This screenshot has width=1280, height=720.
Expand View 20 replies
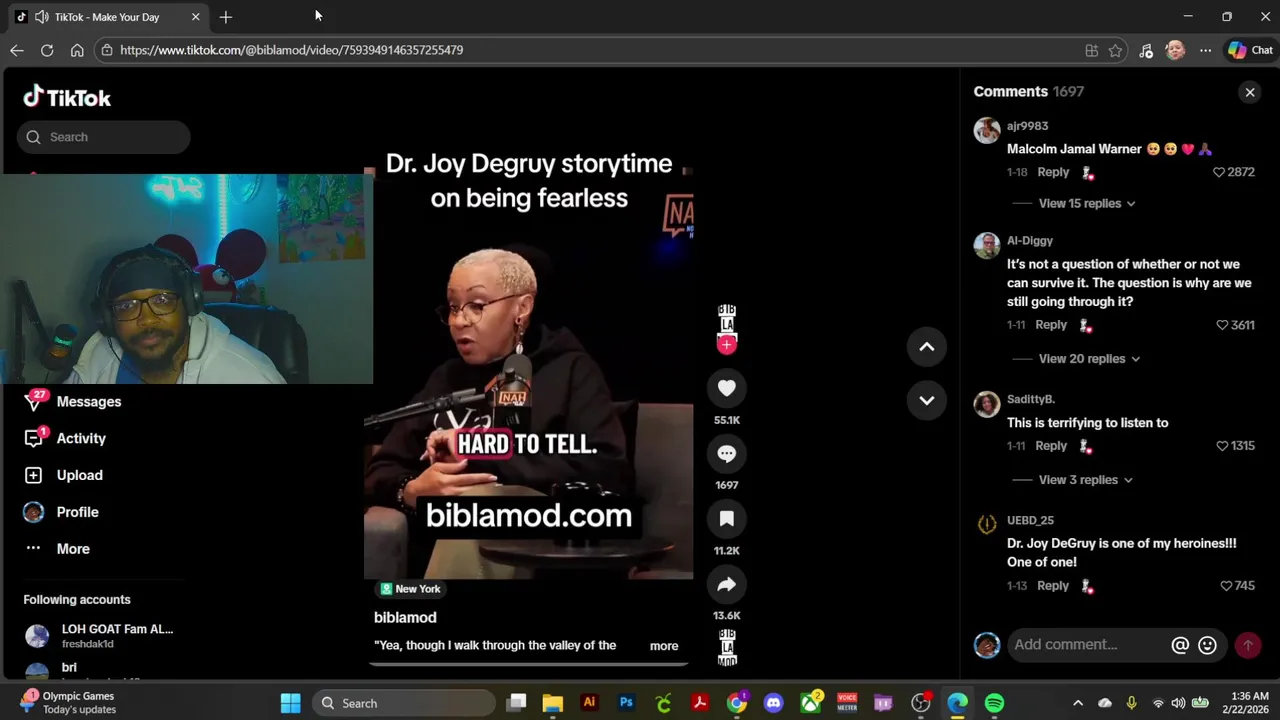click(x=1089, y=359)
